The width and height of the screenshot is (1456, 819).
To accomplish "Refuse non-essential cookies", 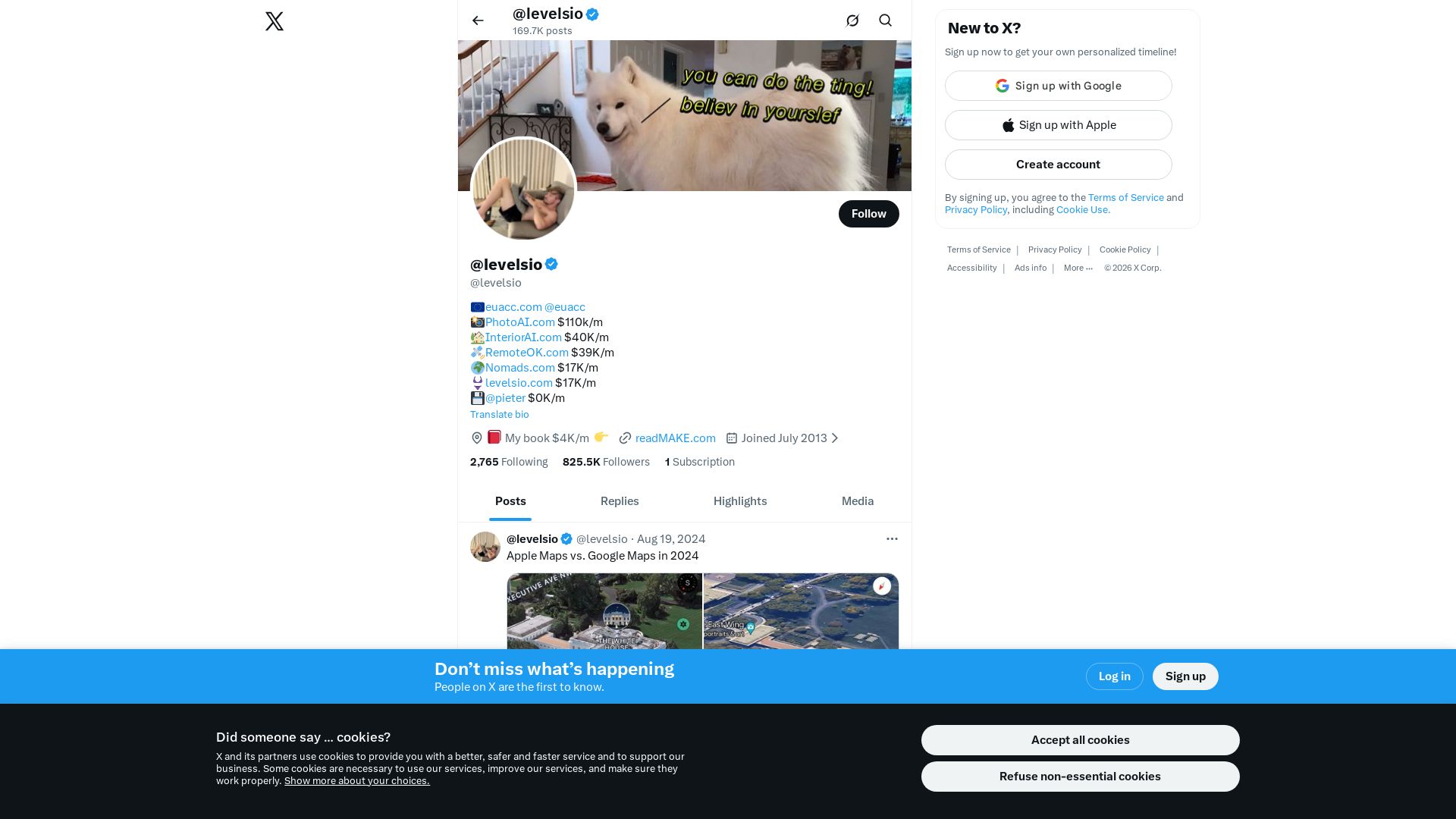I will click(x=1080, y=777).
